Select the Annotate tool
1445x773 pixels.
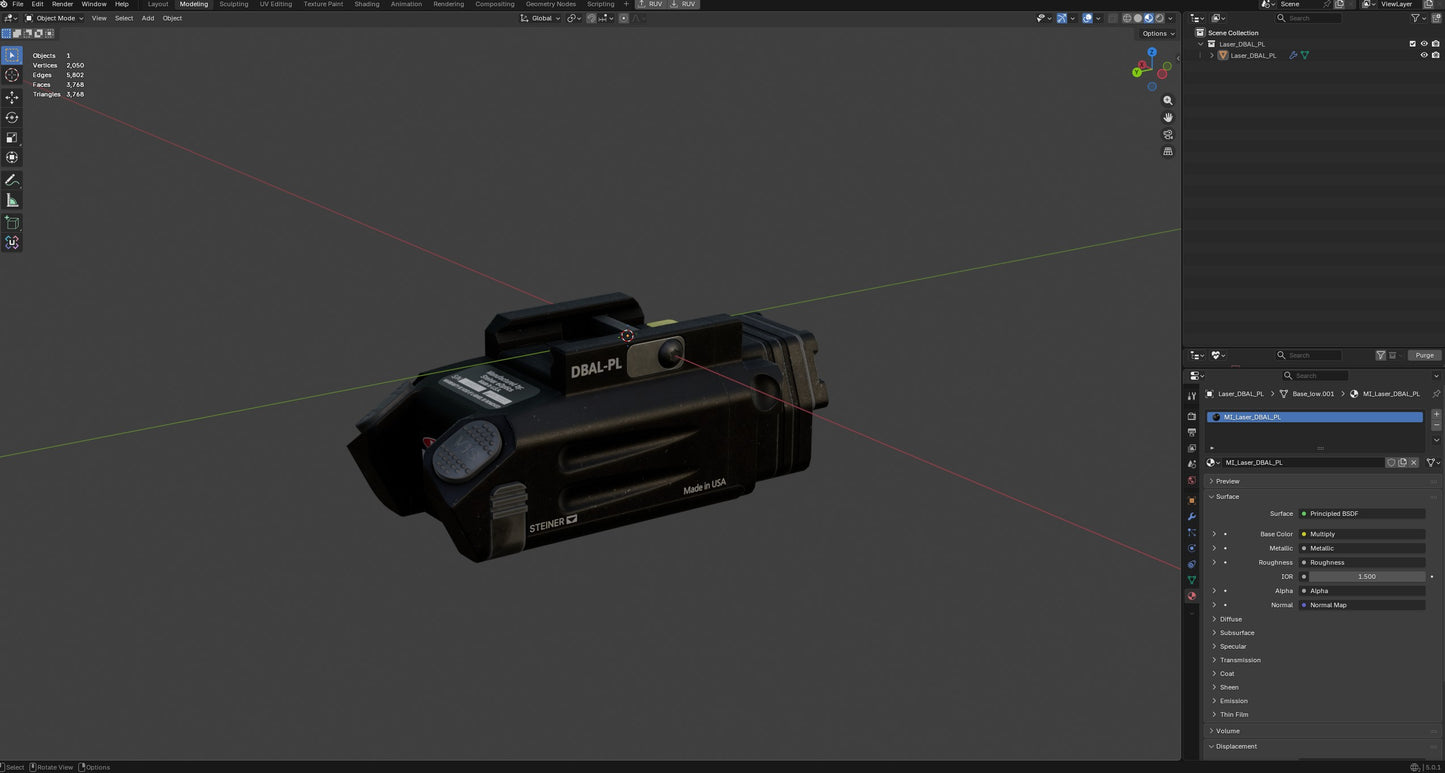point(12,180)
